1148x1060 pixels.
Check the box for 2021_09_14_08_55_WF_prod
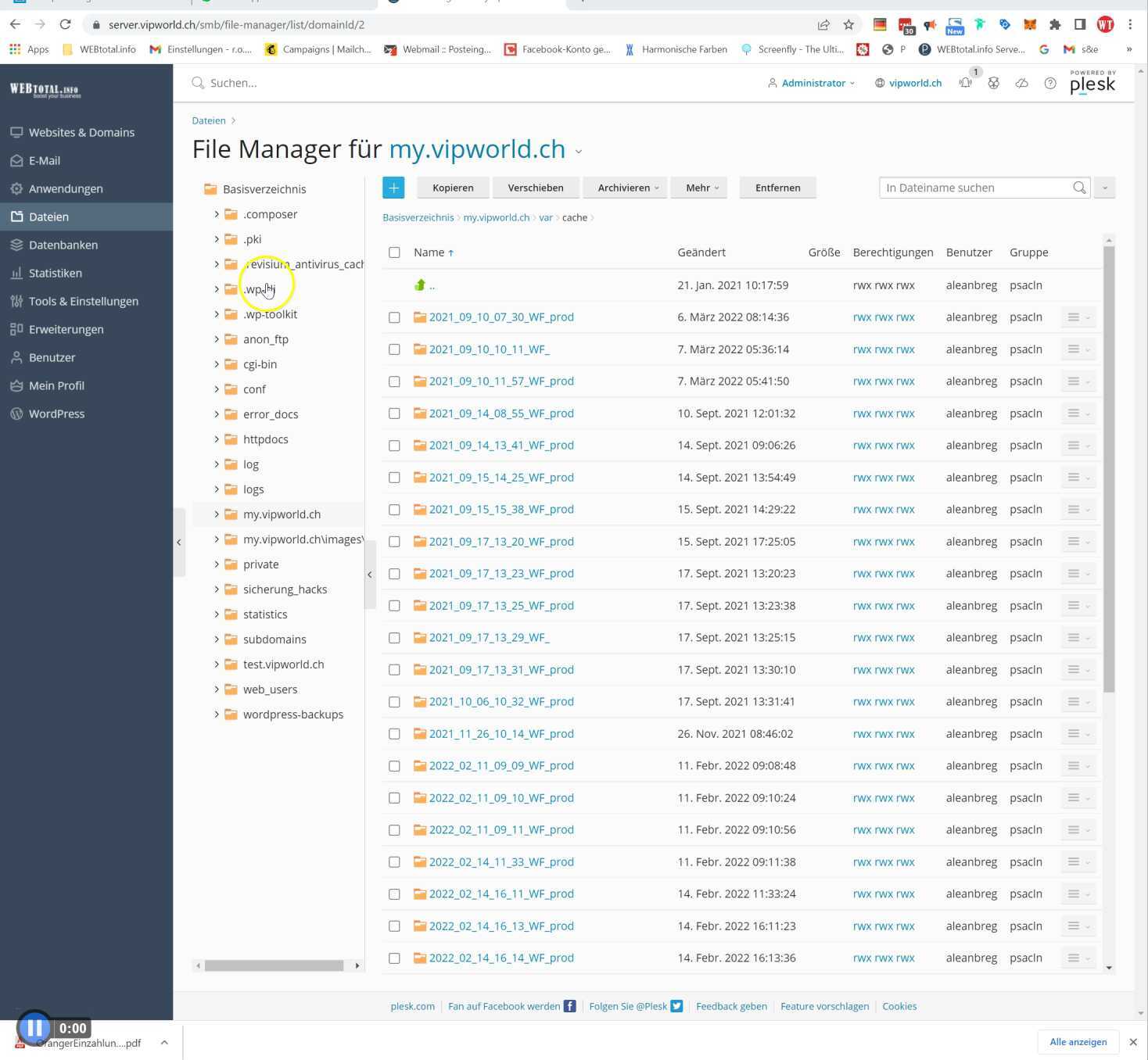click(394, 414)
